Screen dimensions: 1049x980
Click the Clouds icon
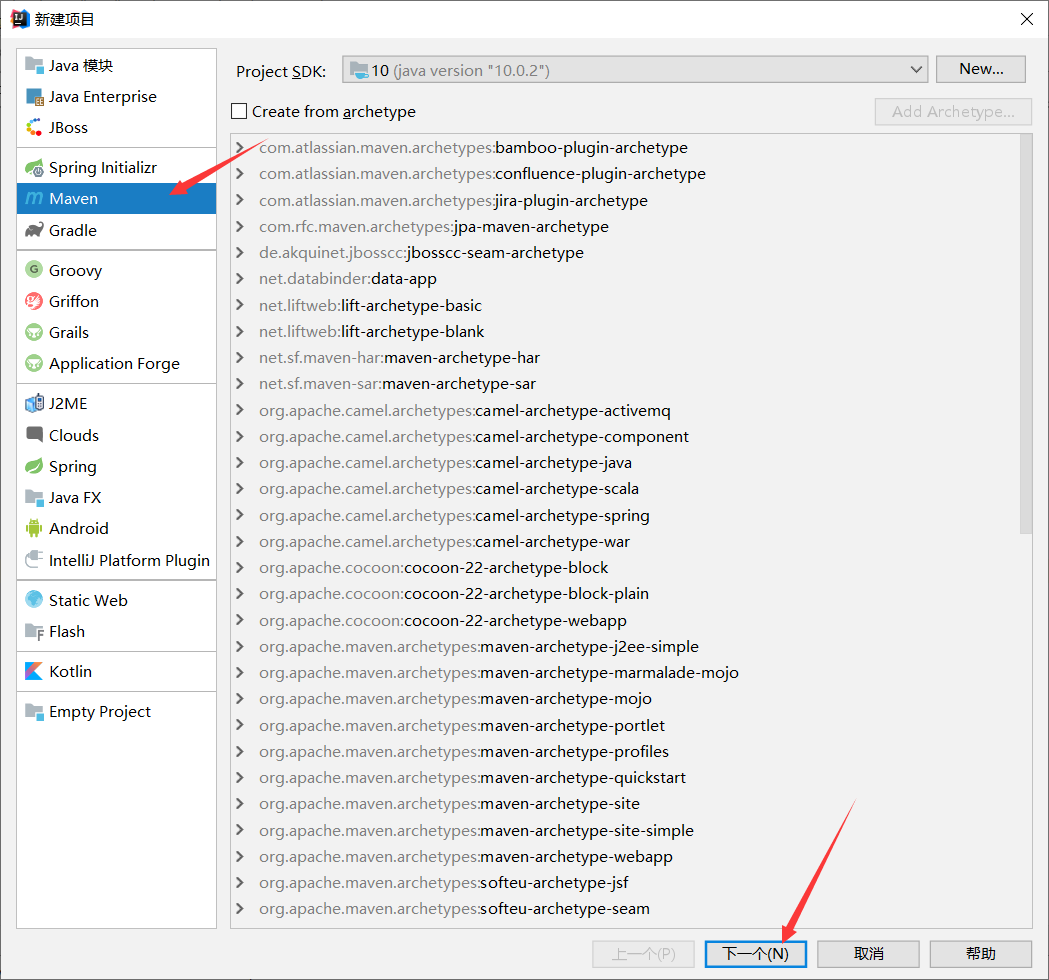coord(34,434)
